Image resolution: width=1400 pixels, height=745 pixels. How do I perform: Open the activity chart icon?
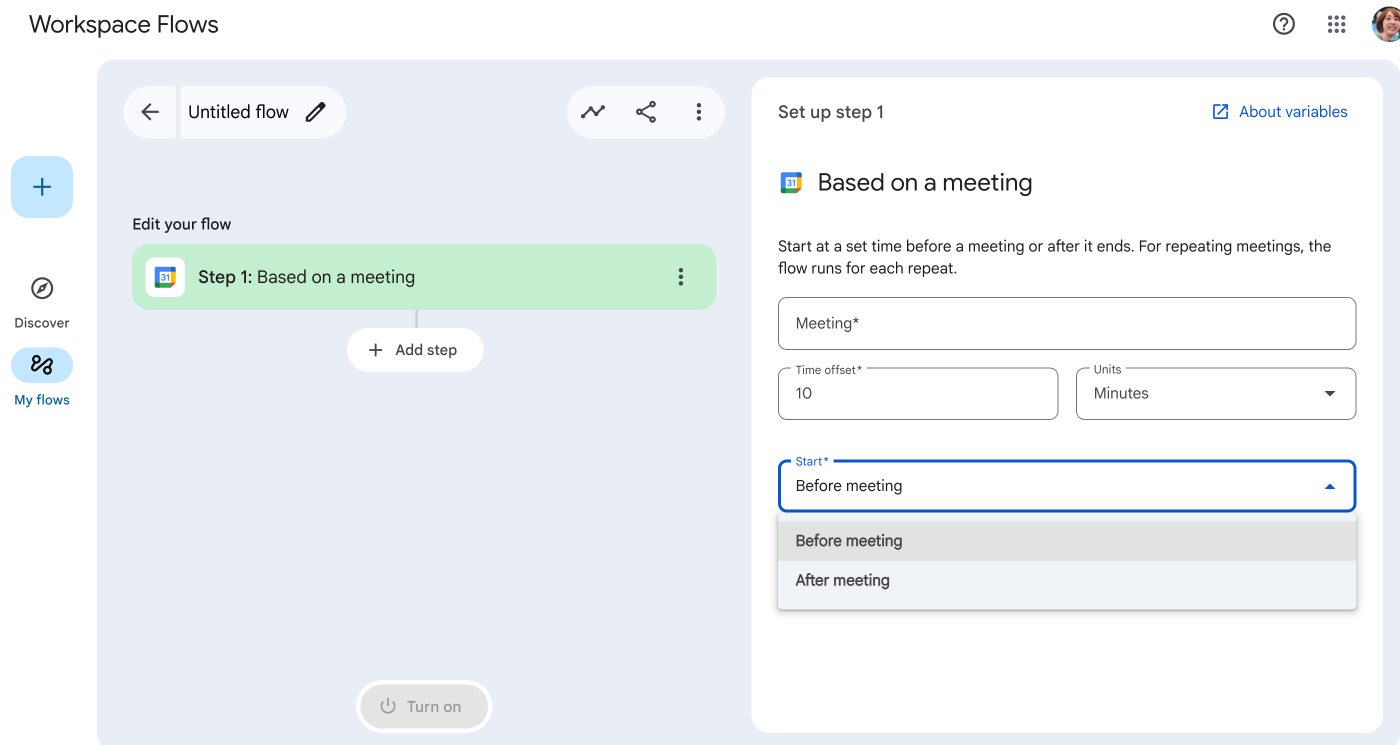(x=594, y=112)
